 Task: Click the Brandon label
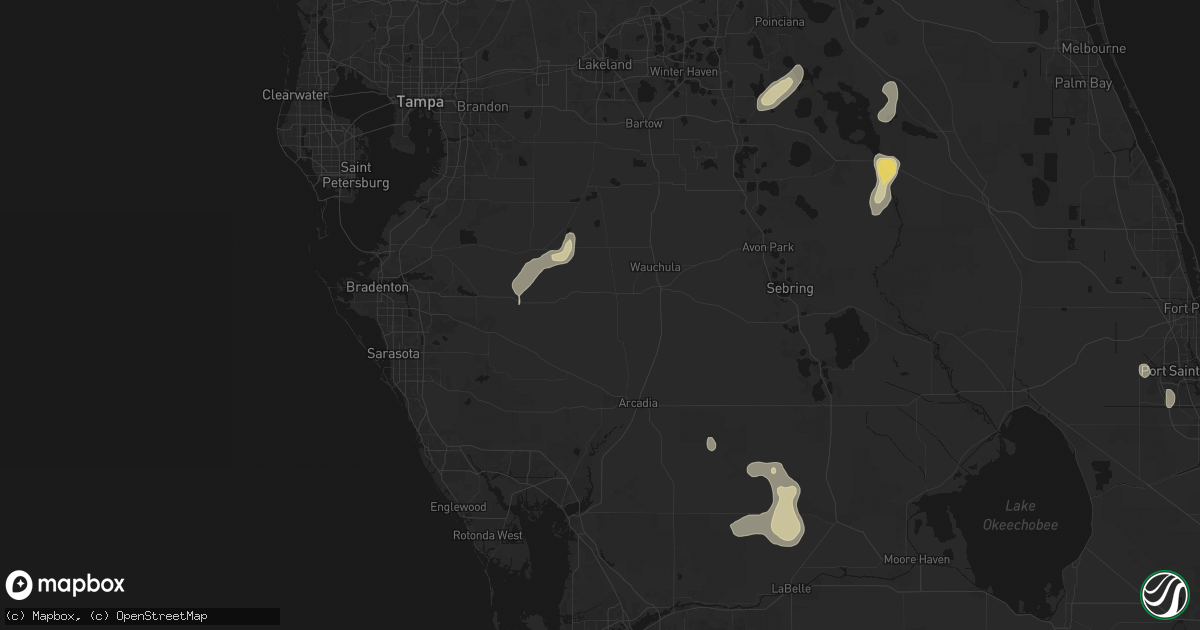(483, 106)
